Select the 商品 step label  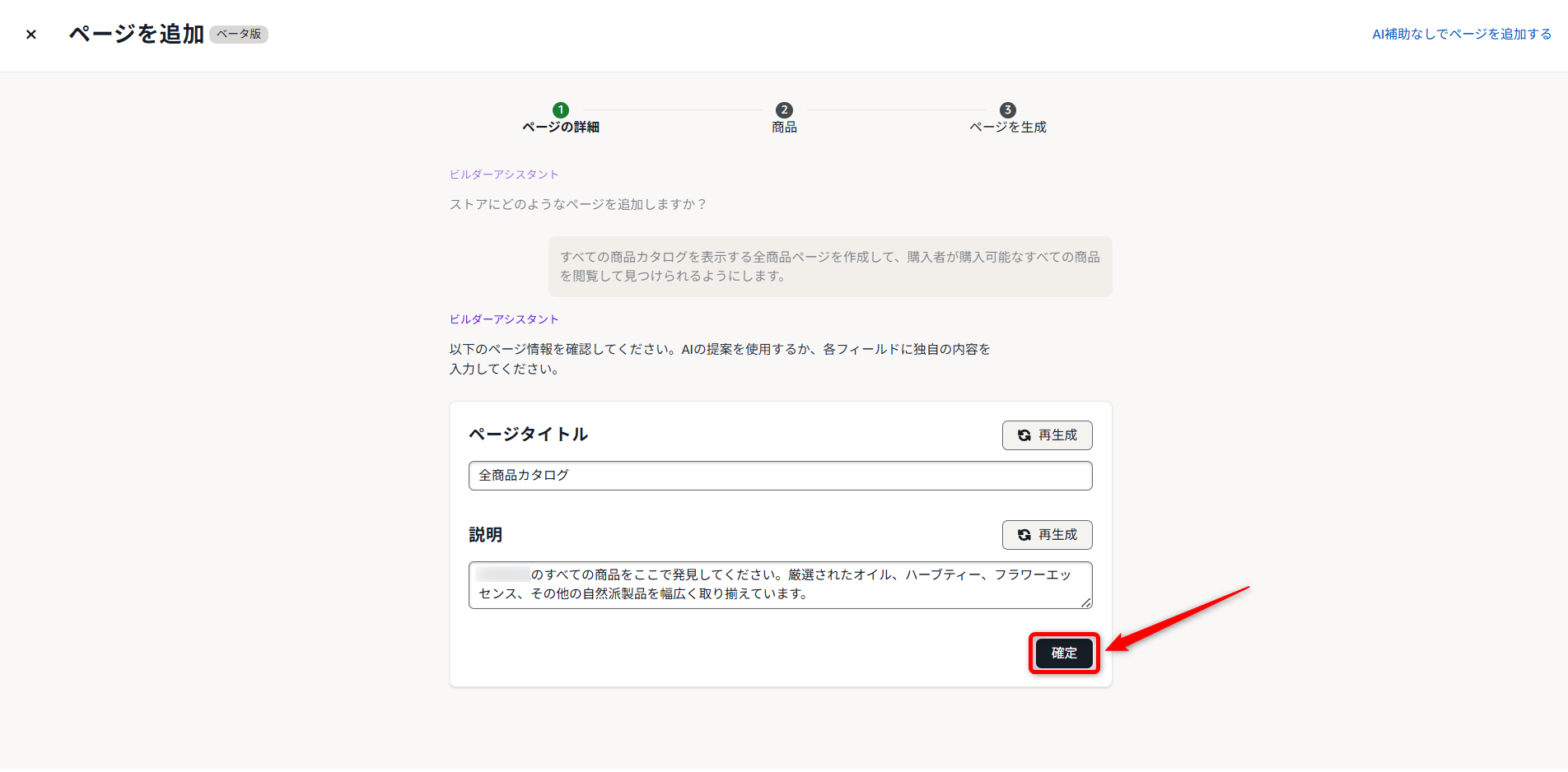click(784, 128)
